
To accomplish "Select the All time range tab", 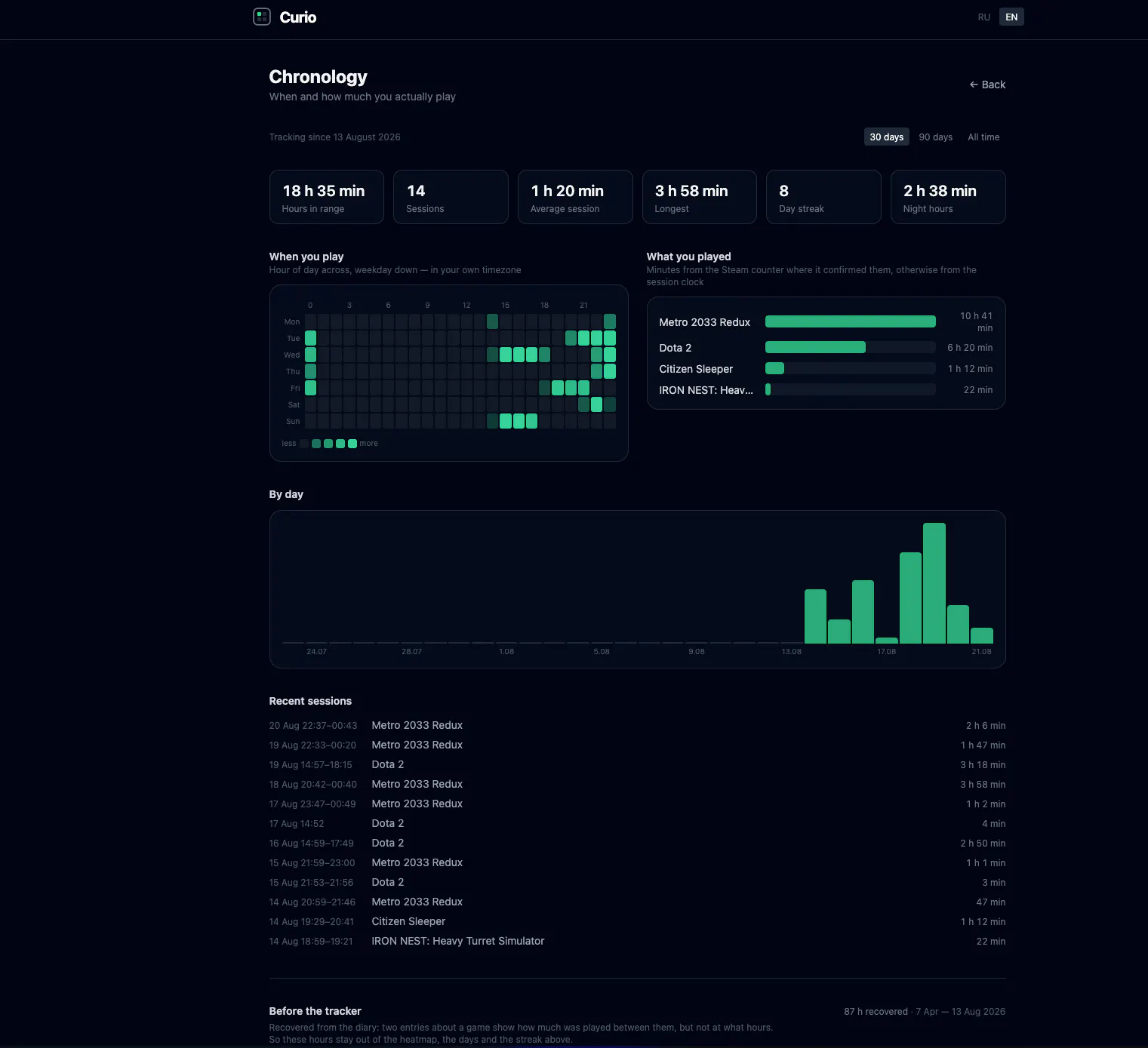I will tap(983, 137).
